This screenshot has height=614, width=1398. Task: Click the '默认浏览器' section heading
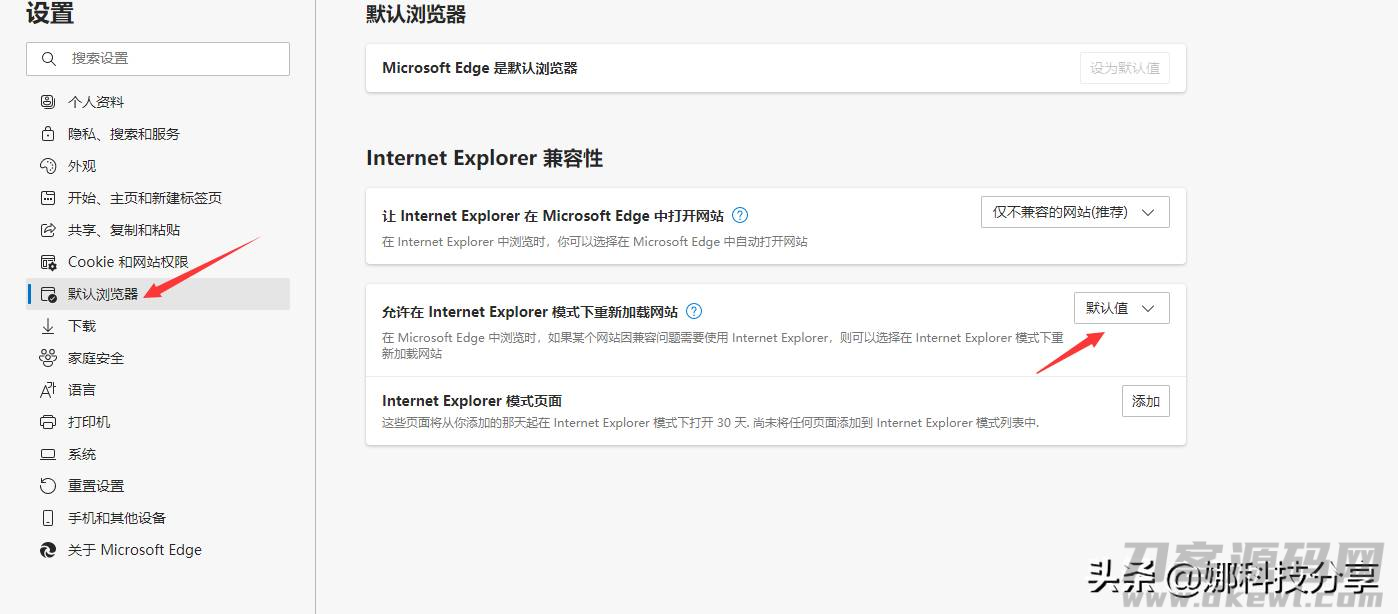(x=416, y=14)
